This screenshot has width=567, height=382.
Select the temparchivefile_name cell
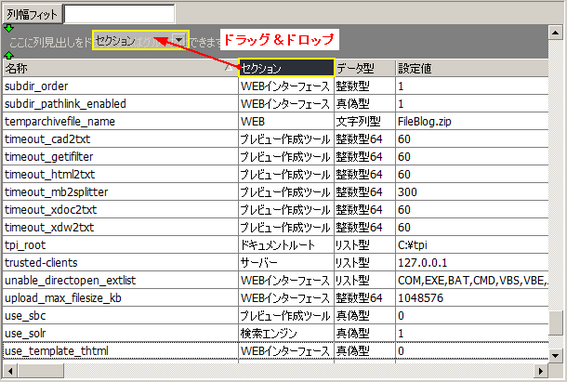tap(120, 122)
